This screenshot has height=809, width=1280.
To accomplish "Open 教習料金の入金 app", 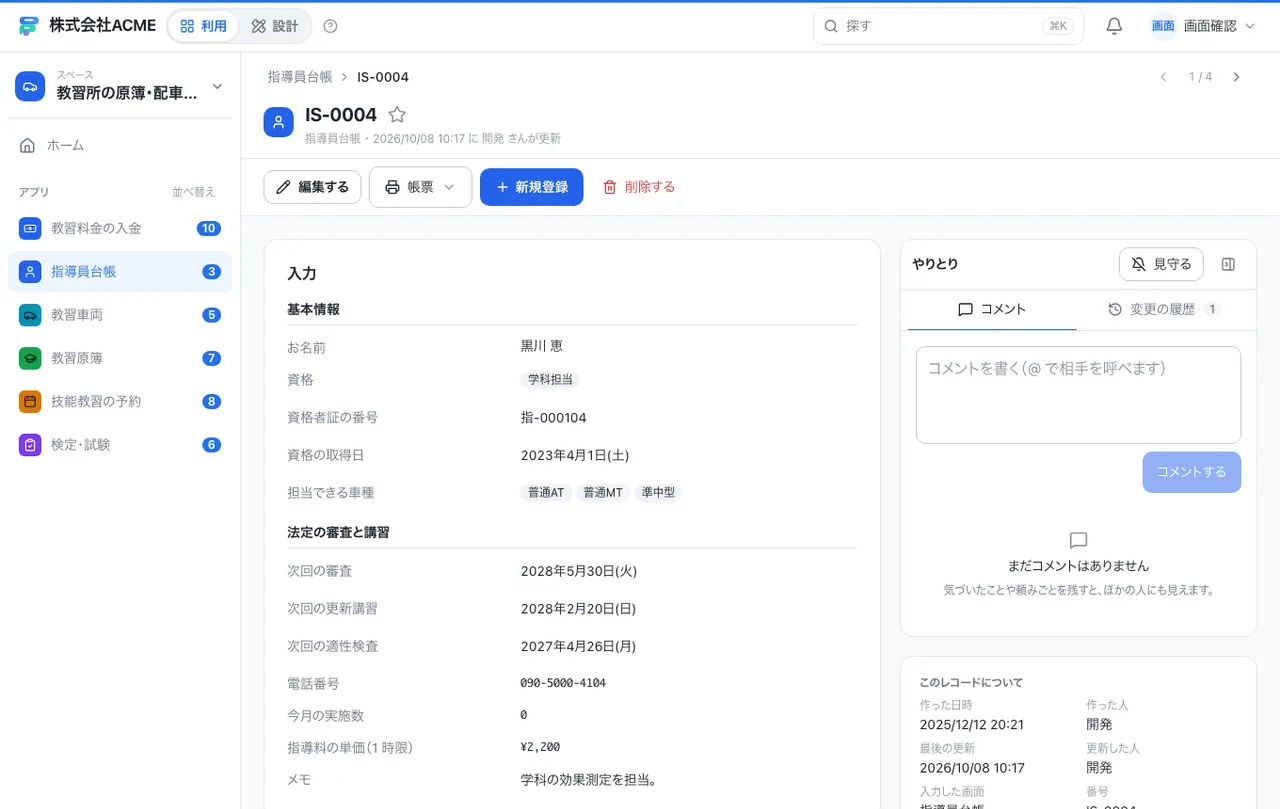I will point(120,228).
